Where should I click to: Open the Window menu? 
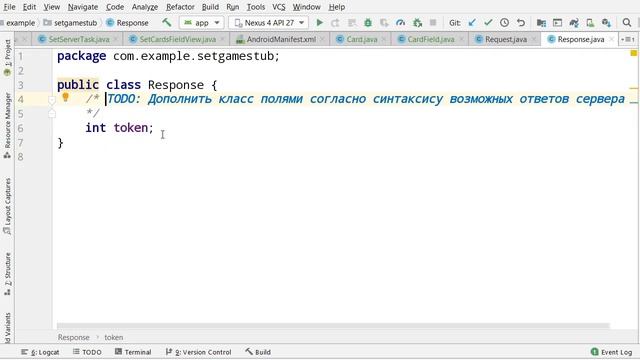(x=307, y=7)
